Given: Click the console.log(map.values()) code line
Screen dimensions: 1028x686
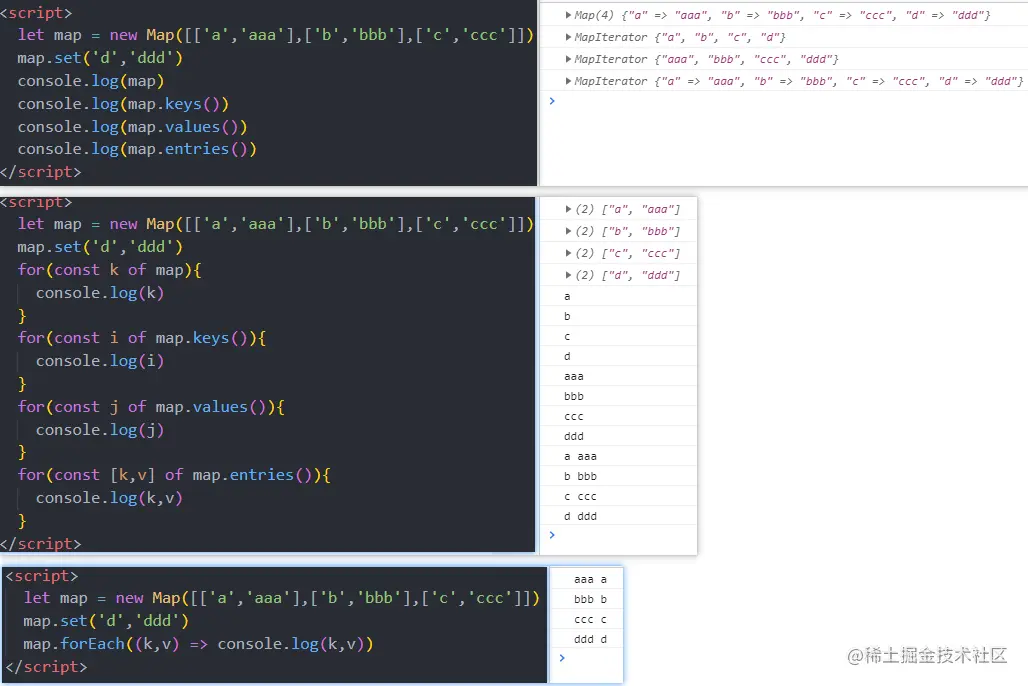Looking at the screenshot, I should (x=132, y=127).
